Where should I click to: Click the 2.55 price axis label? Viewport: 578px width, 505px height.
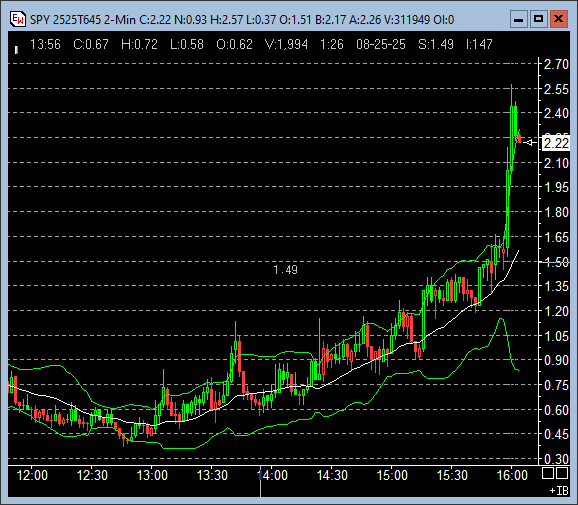pos(556,89)
